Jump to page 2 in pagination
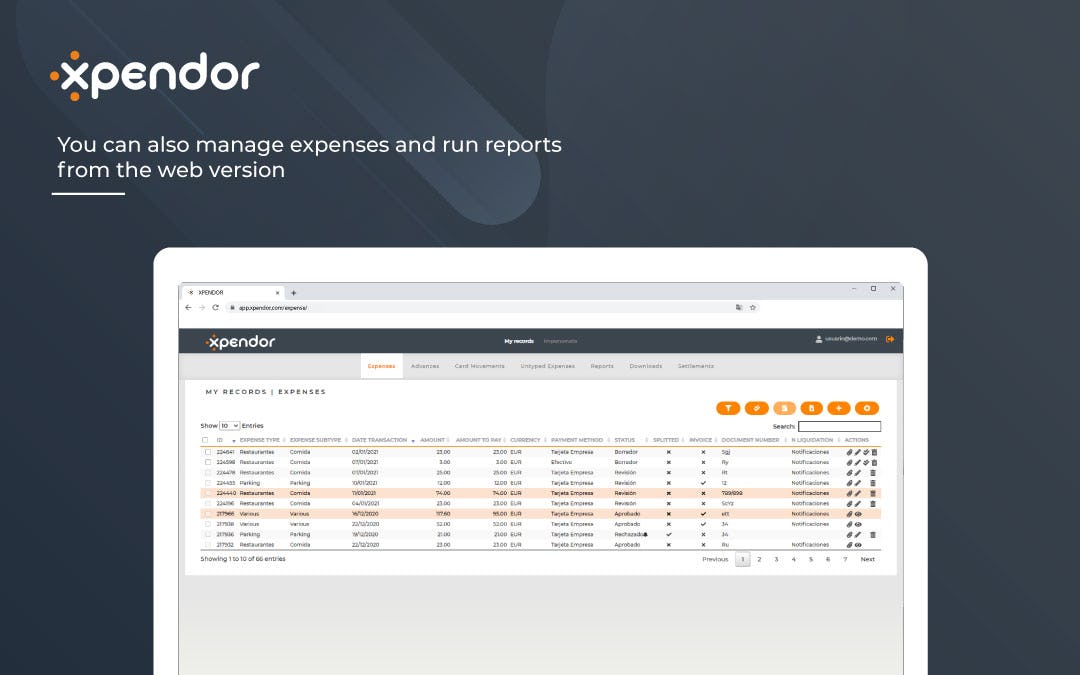1080x675 pixels. (x=759, y=559)
